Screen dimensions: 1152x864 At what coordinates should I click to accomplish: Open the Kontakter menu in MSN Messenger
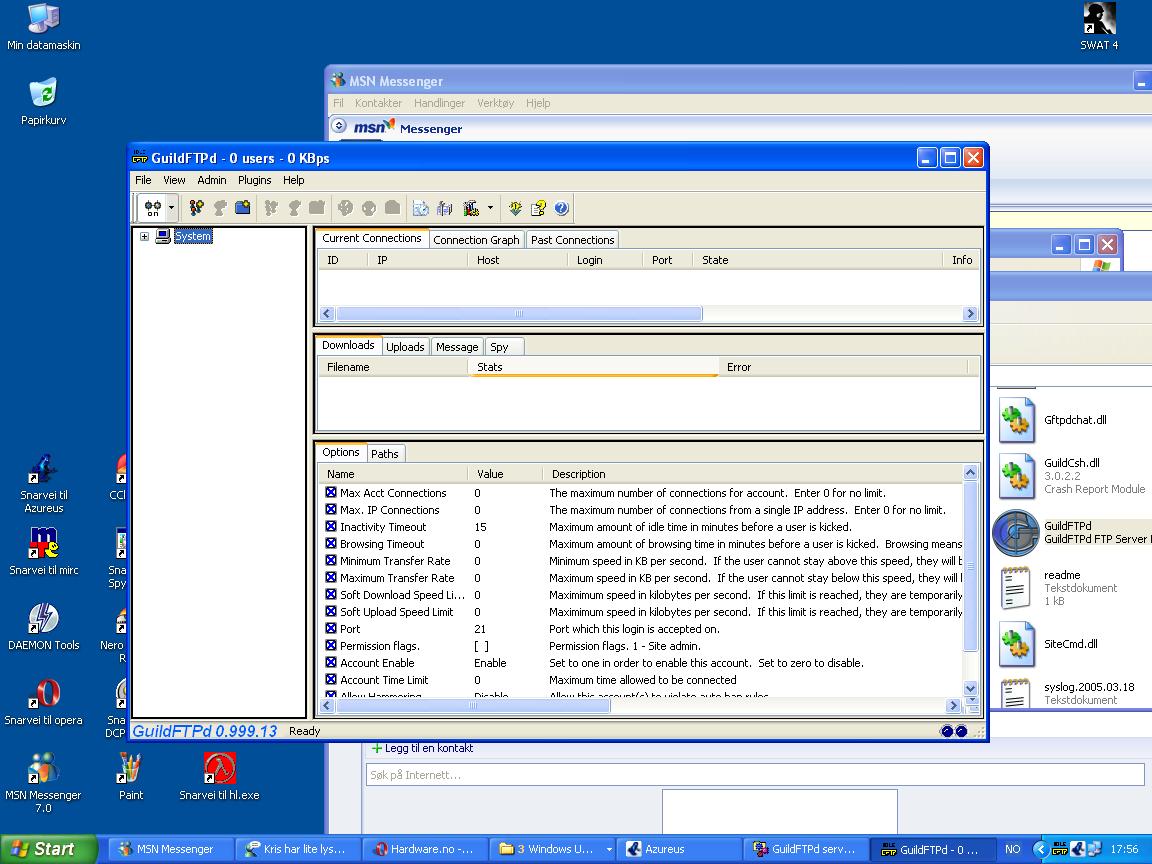click(378, 103)
